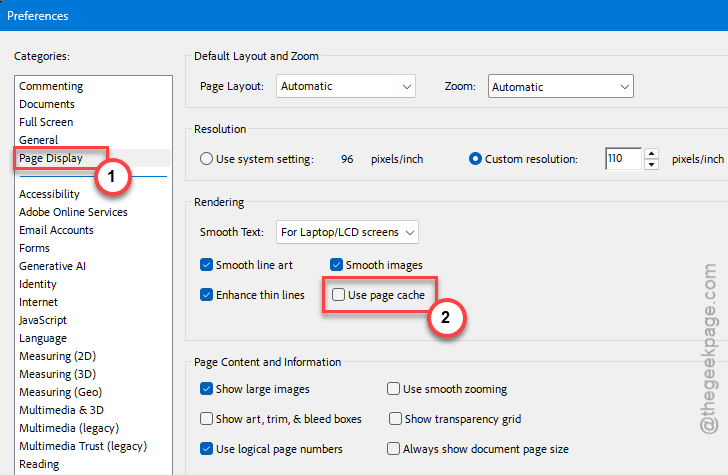Viewport: 728px width, 475px height.
Task: Select Multimedia Trust (legacy) category
Action: (x=83, y=446)
